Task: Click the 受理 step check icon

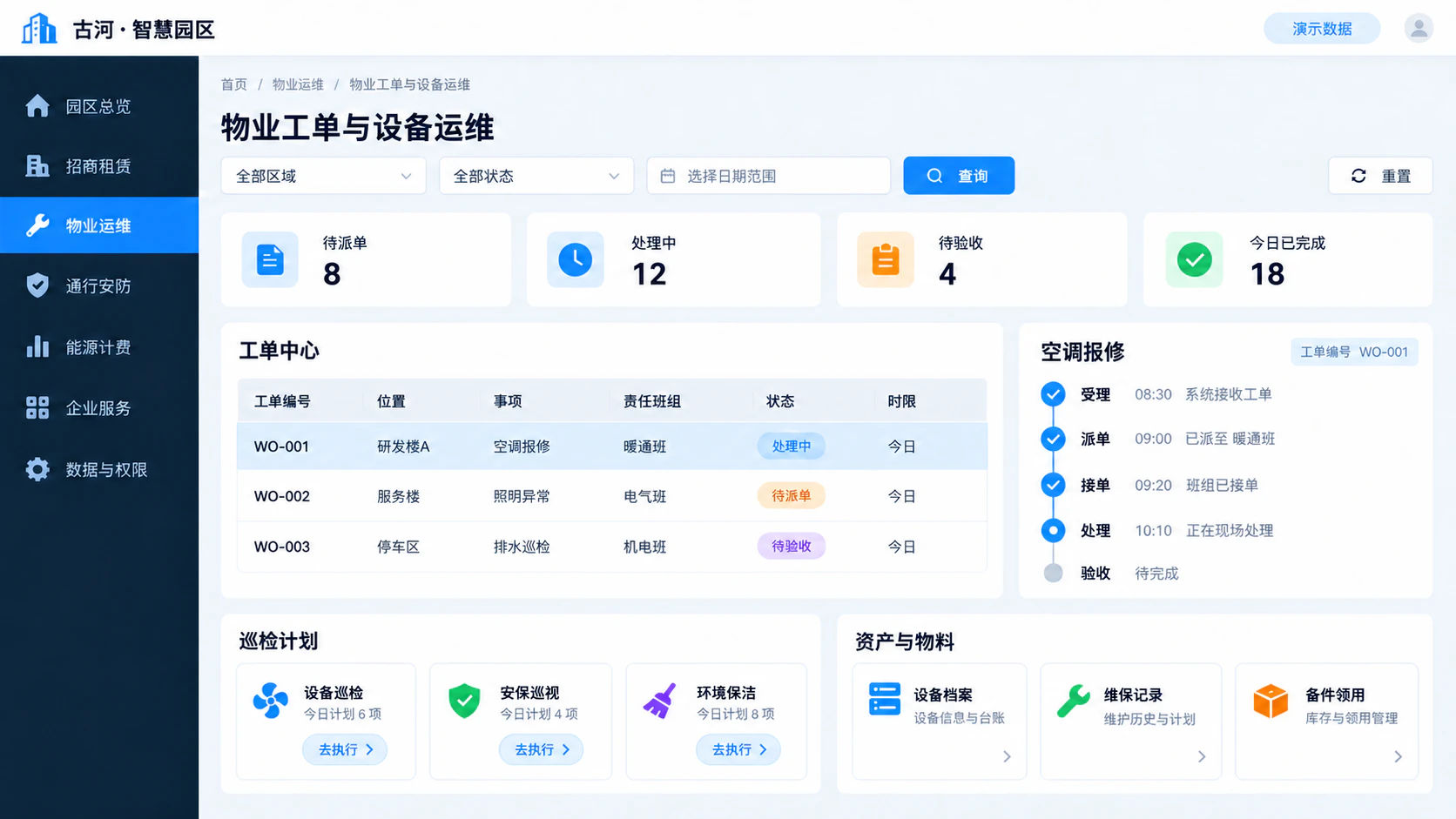Action: [1053, 394]
